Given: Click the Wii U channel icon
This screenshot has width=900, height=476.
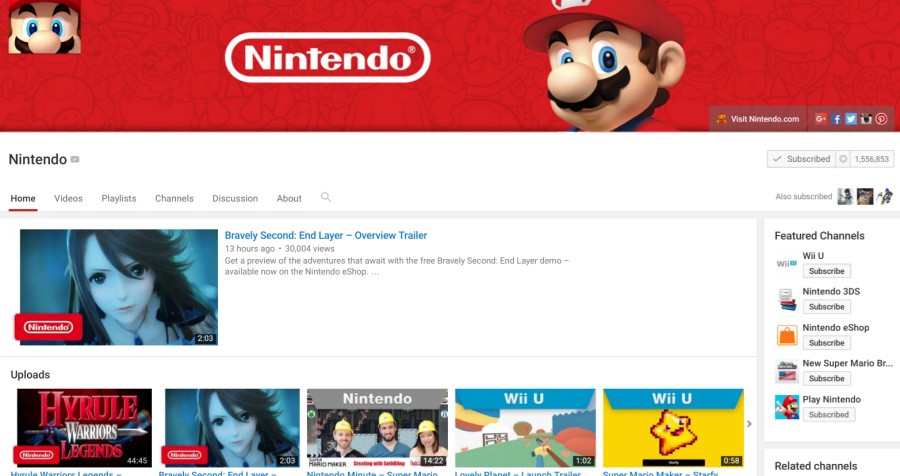Looking at the screenshot, I should [786, 264].
